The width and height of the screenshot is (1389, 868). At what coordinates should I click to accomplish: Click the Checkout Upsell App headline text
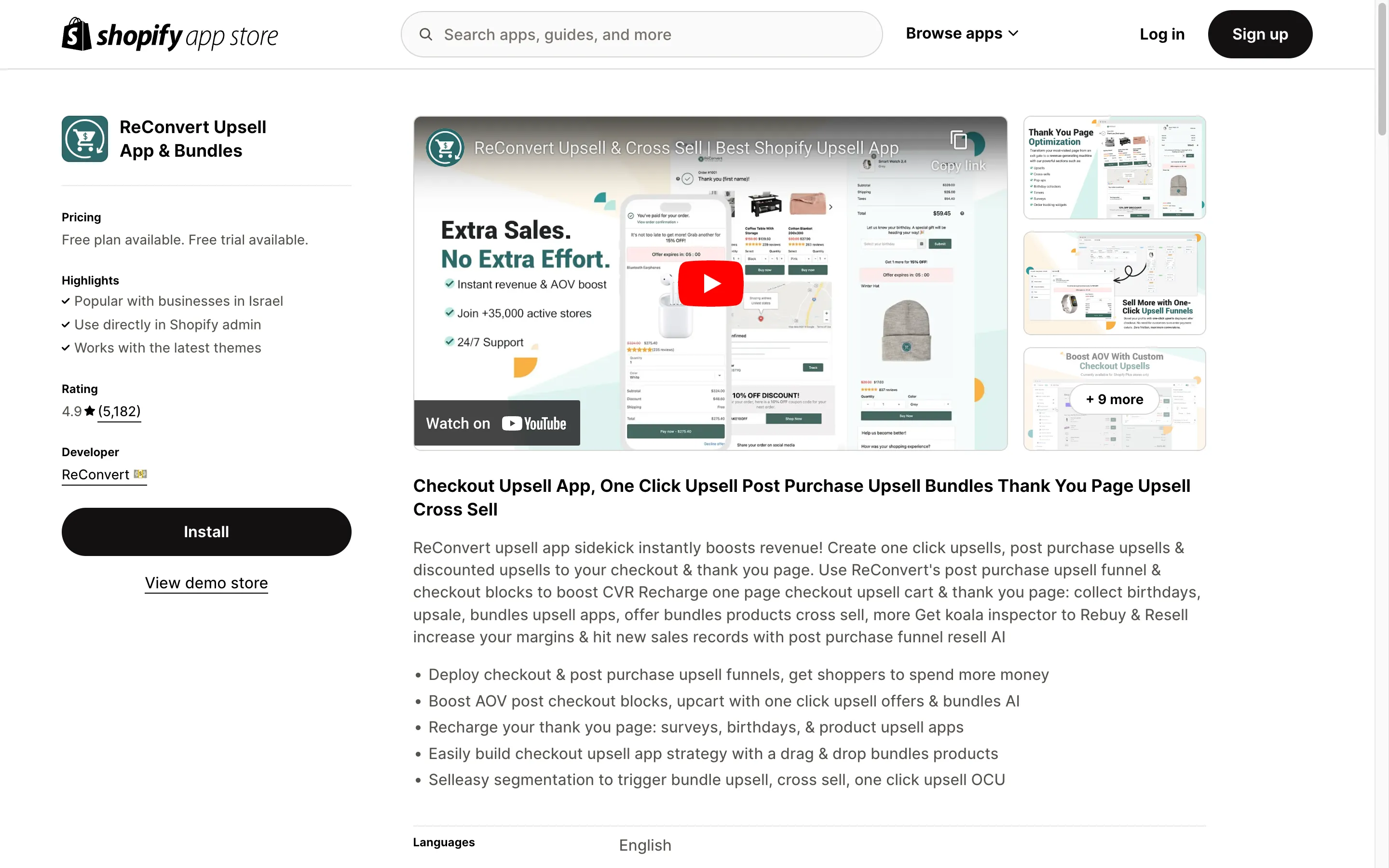click(801, 498)
